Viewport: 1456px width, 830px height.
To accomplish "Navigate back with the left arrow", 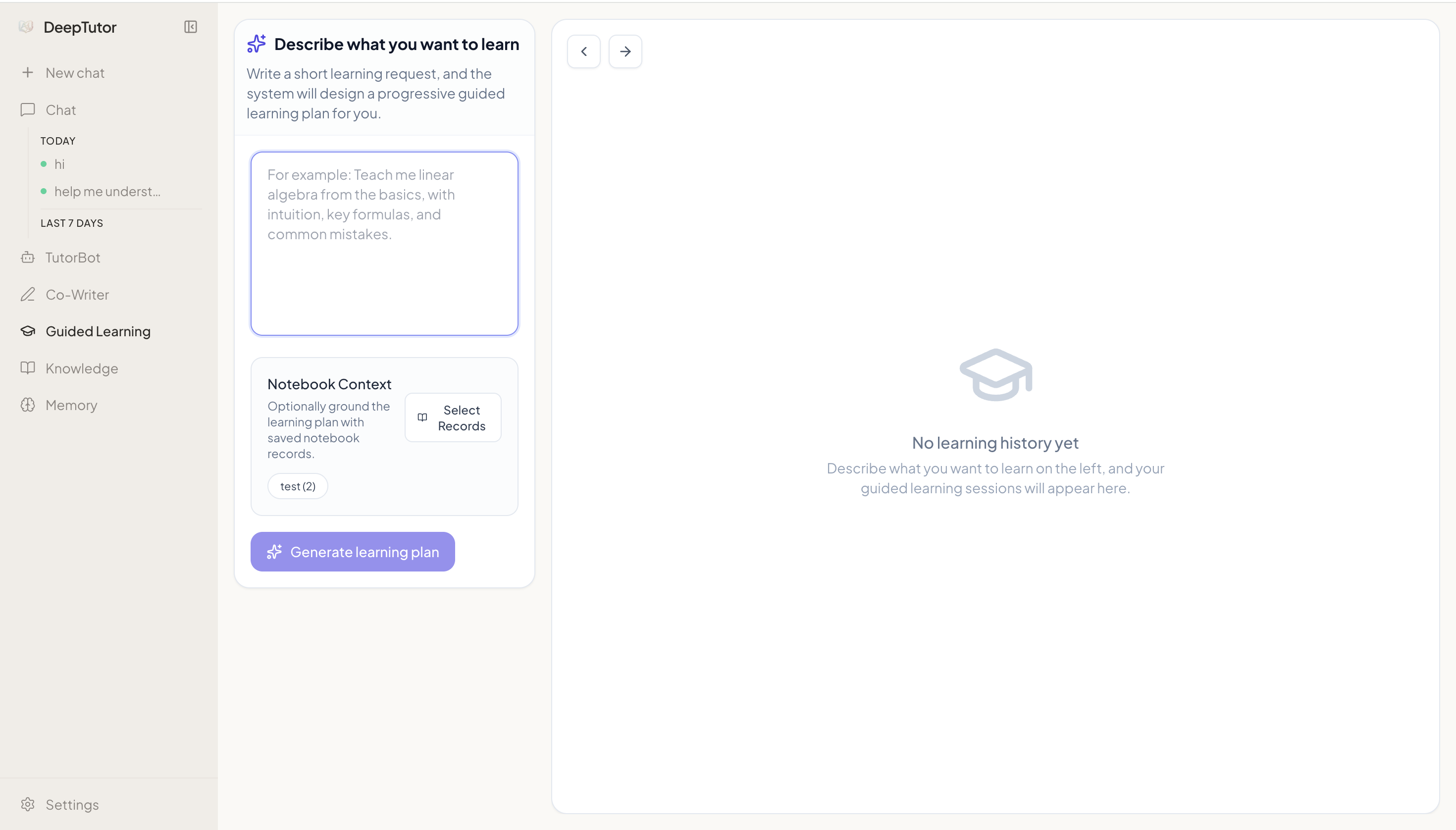I will tap(584, 51).
